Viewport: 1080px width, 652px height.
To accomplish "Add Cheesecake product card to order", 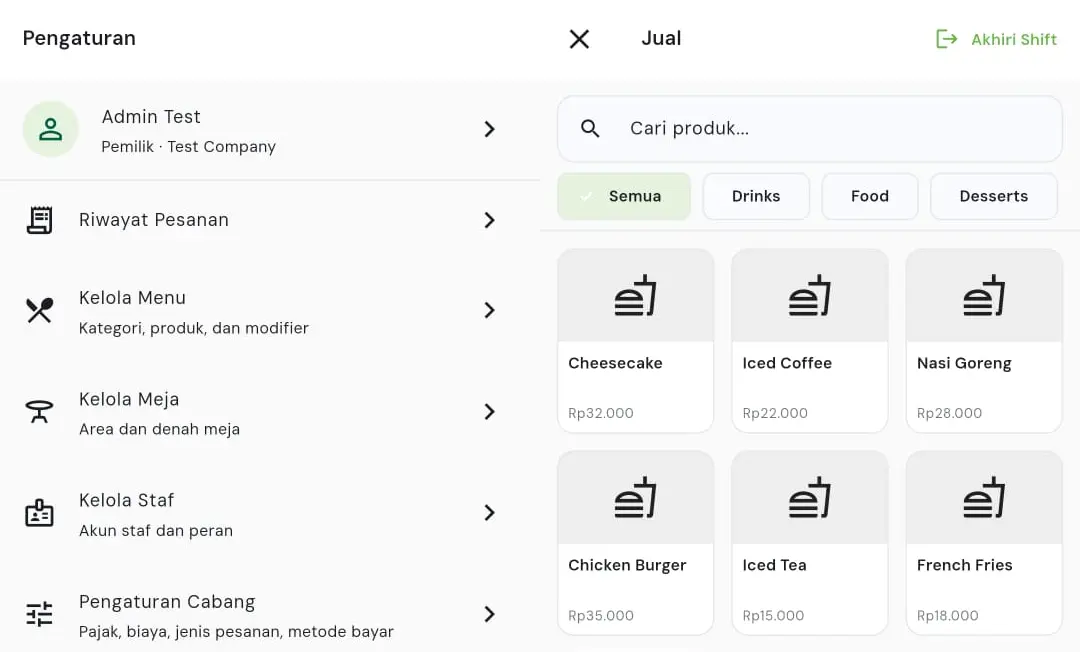I will tap(636, 341).
